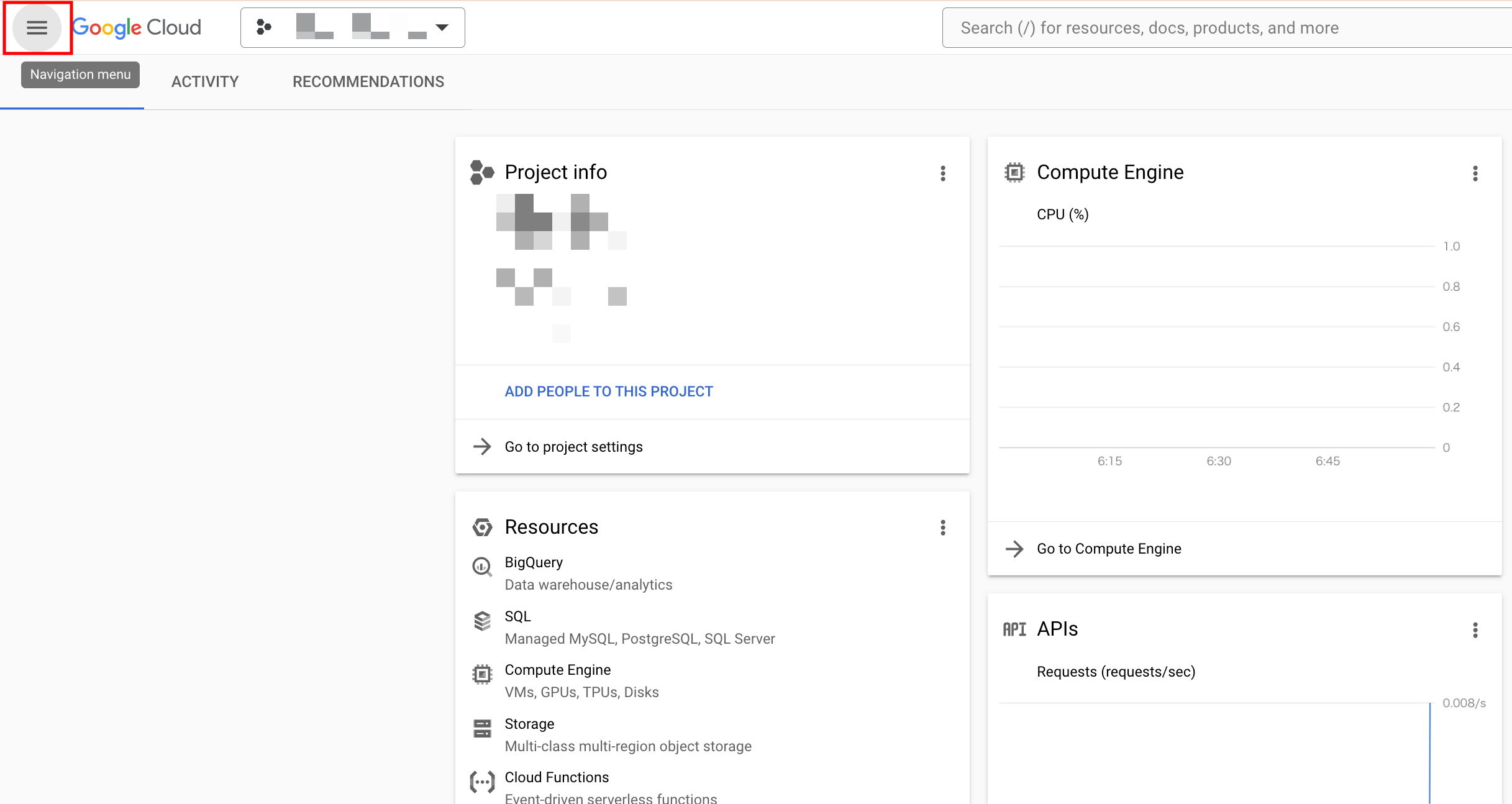Switch to the RECOMMENDATIONS tab
Viewport: 1512px width, 804px height.
coord(368,81)
